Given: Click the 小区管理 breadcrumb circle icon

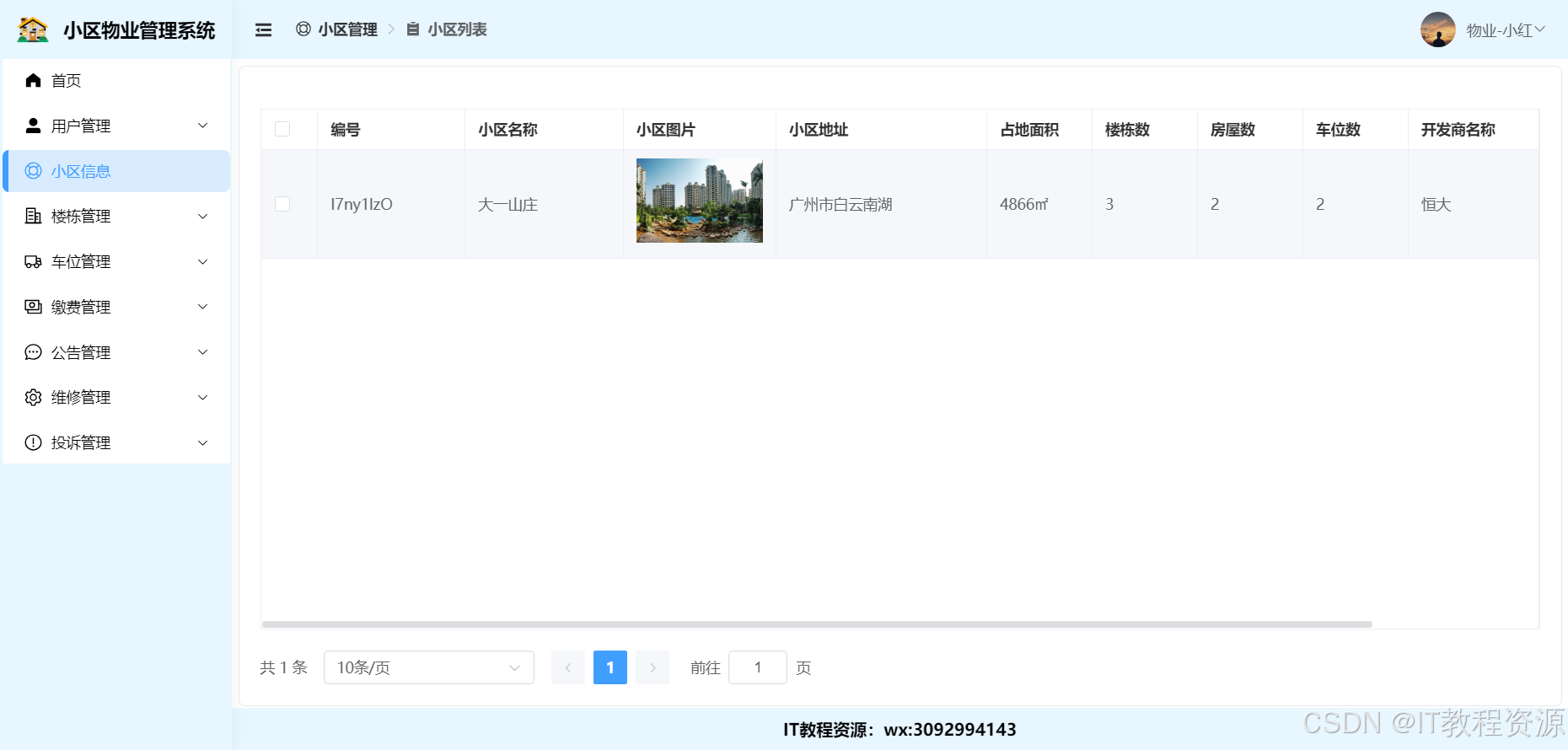Looking at the screenshot, I should [x=303, y=29].
